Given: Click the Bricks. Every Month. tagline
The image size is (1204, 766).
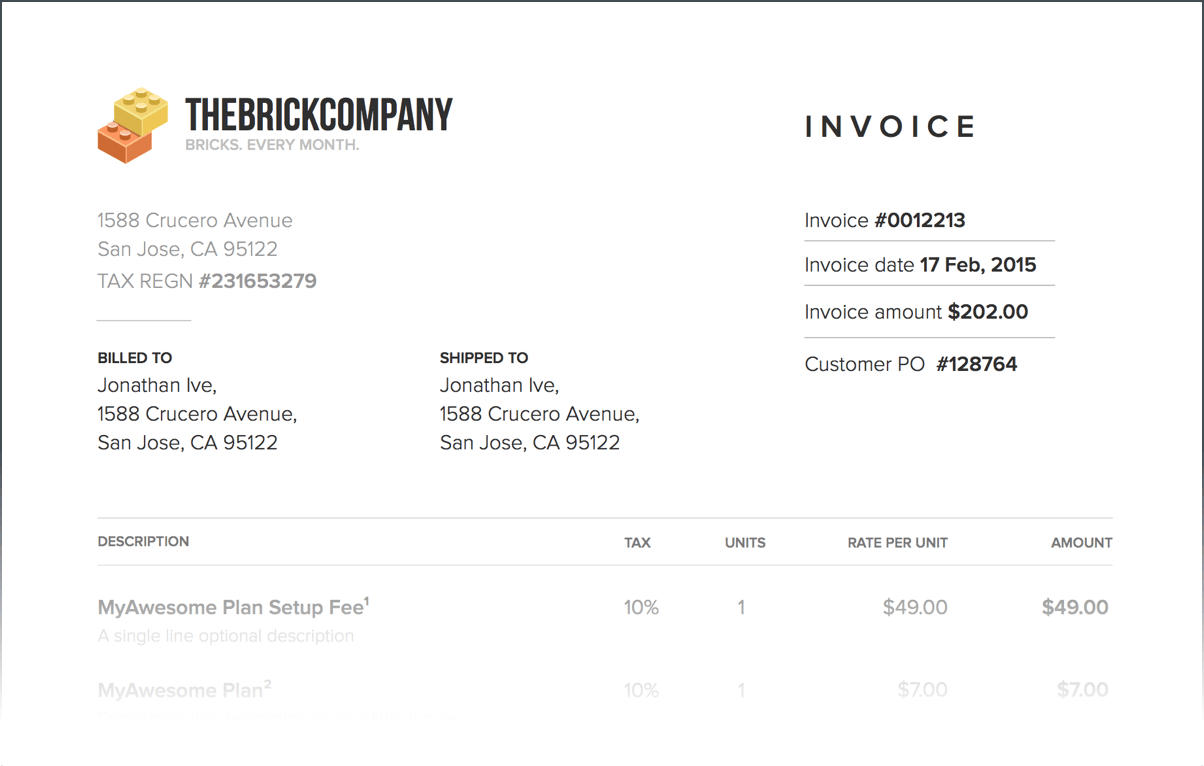Looking at the screenshot, I should pyautogui.click(x=272, y=146).
